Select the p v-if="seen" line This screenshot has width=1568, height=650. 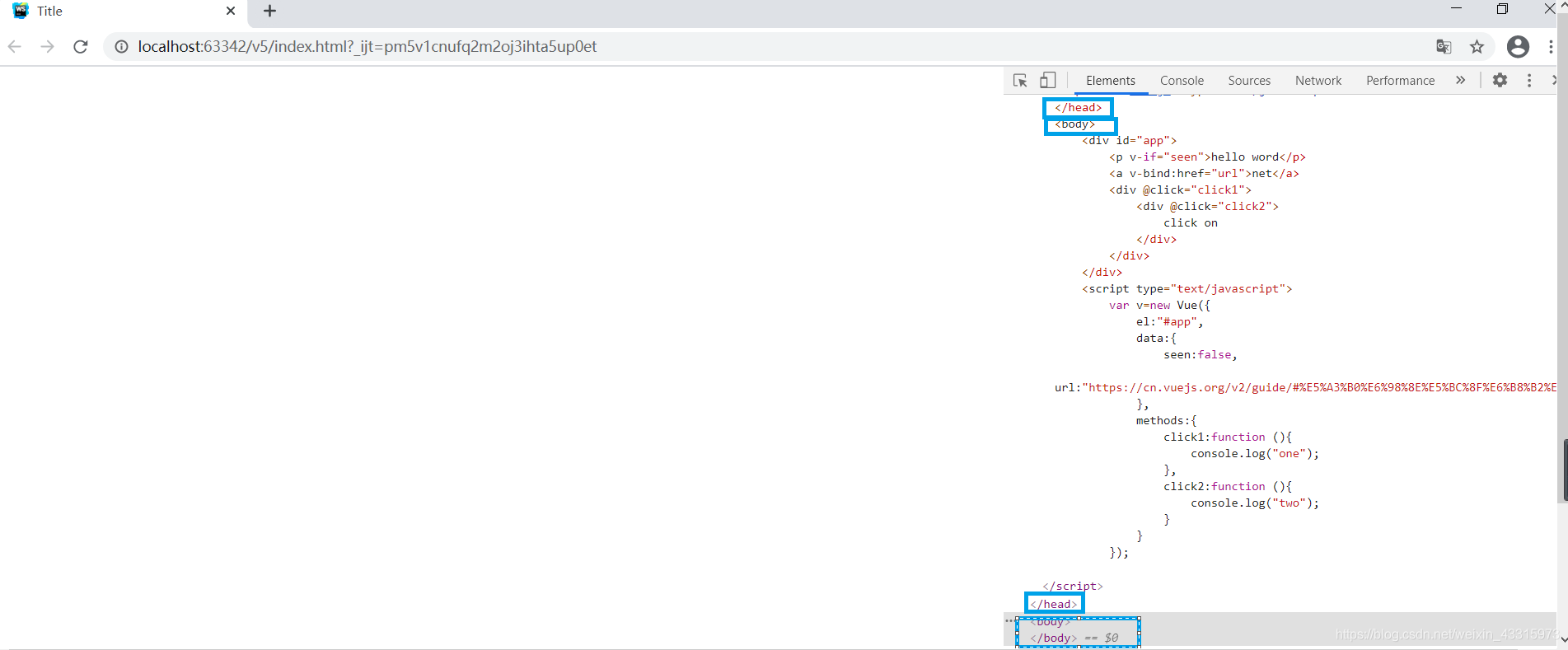pos(1207,157)
